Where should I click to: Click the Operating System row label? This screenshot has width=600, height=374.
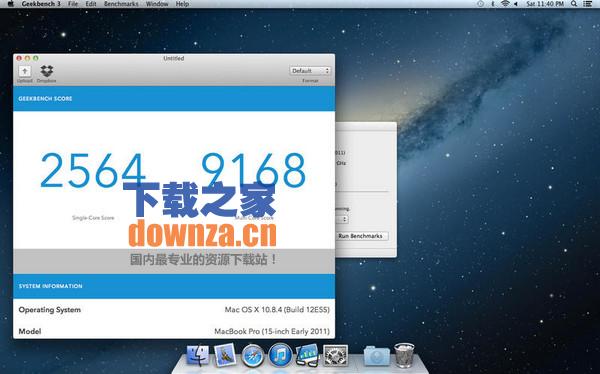coord(50,310)
